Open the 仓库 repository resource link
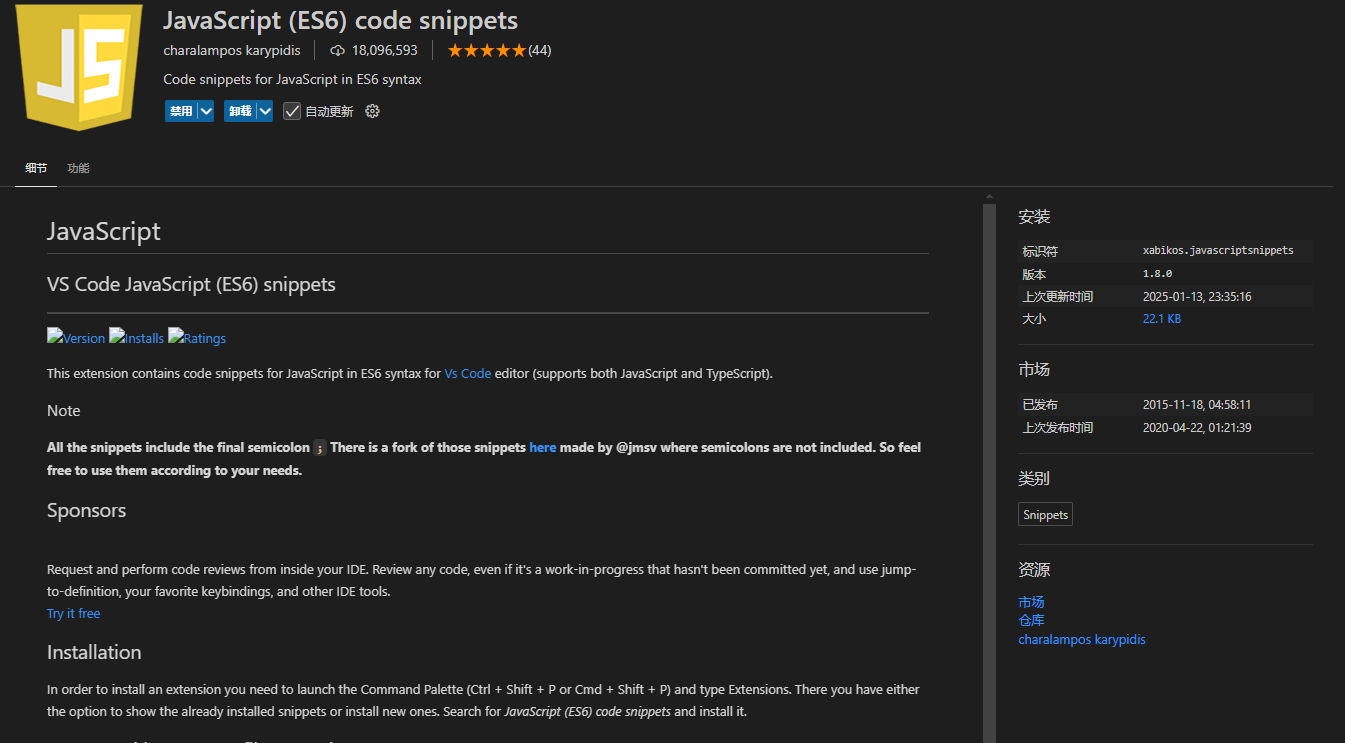This screenshot has width=1345, height=743. (1031, 620)
